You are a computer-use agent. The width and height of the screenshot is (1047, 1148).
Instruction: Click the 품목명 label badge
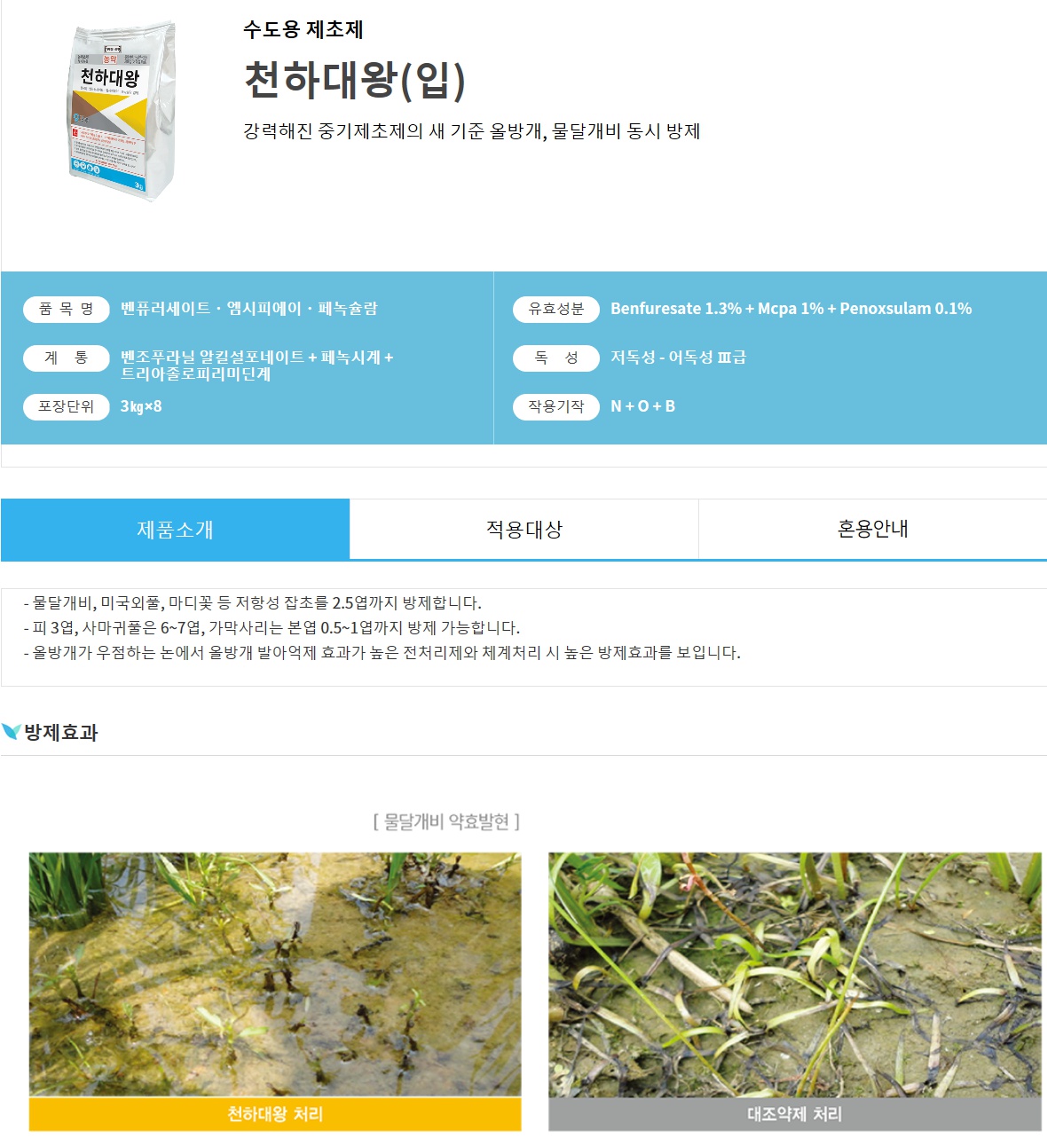click(66, 309)
